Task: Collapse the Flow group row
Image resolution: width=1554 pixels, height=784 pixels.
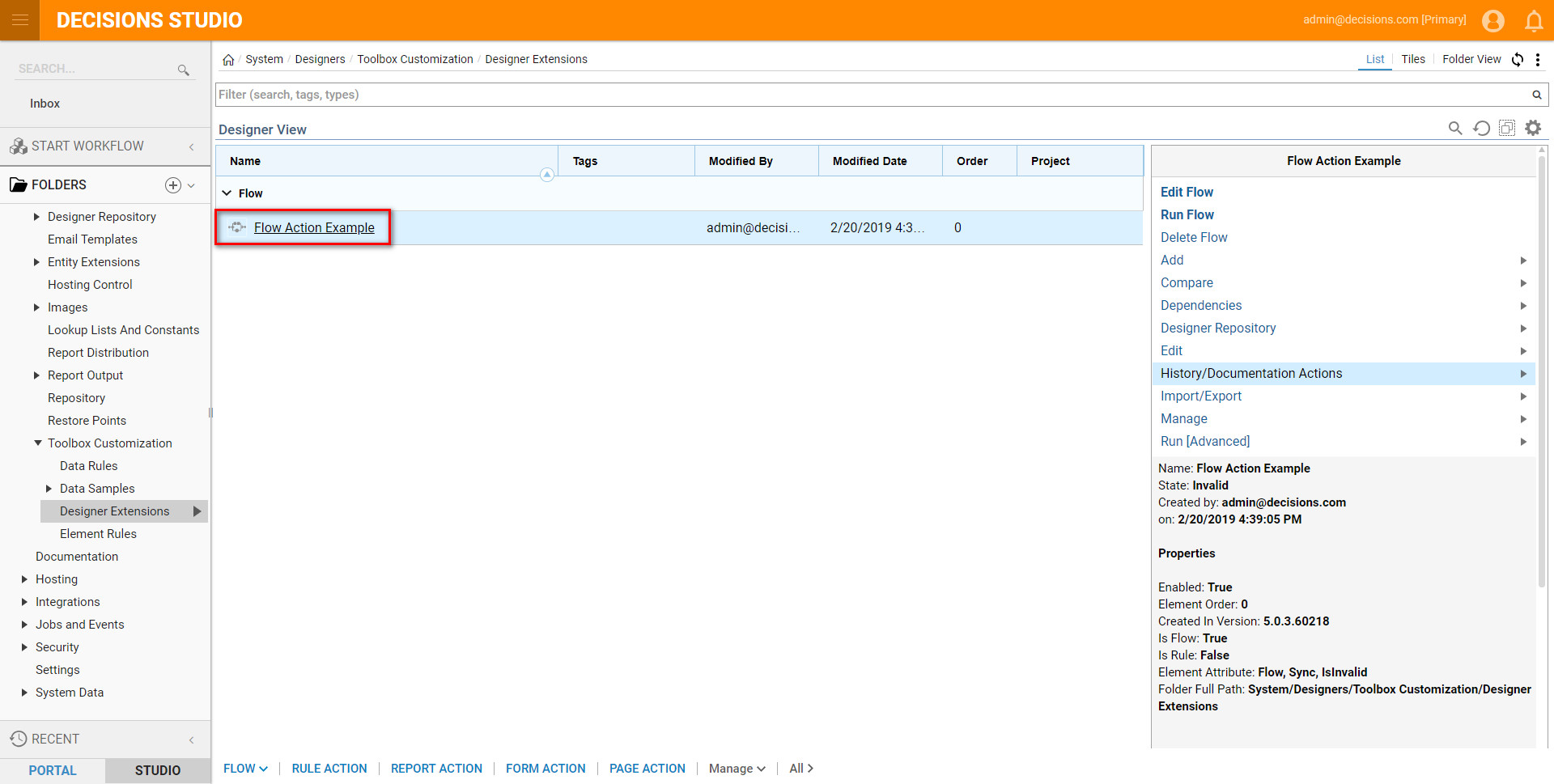Action: tap(227, 193)
